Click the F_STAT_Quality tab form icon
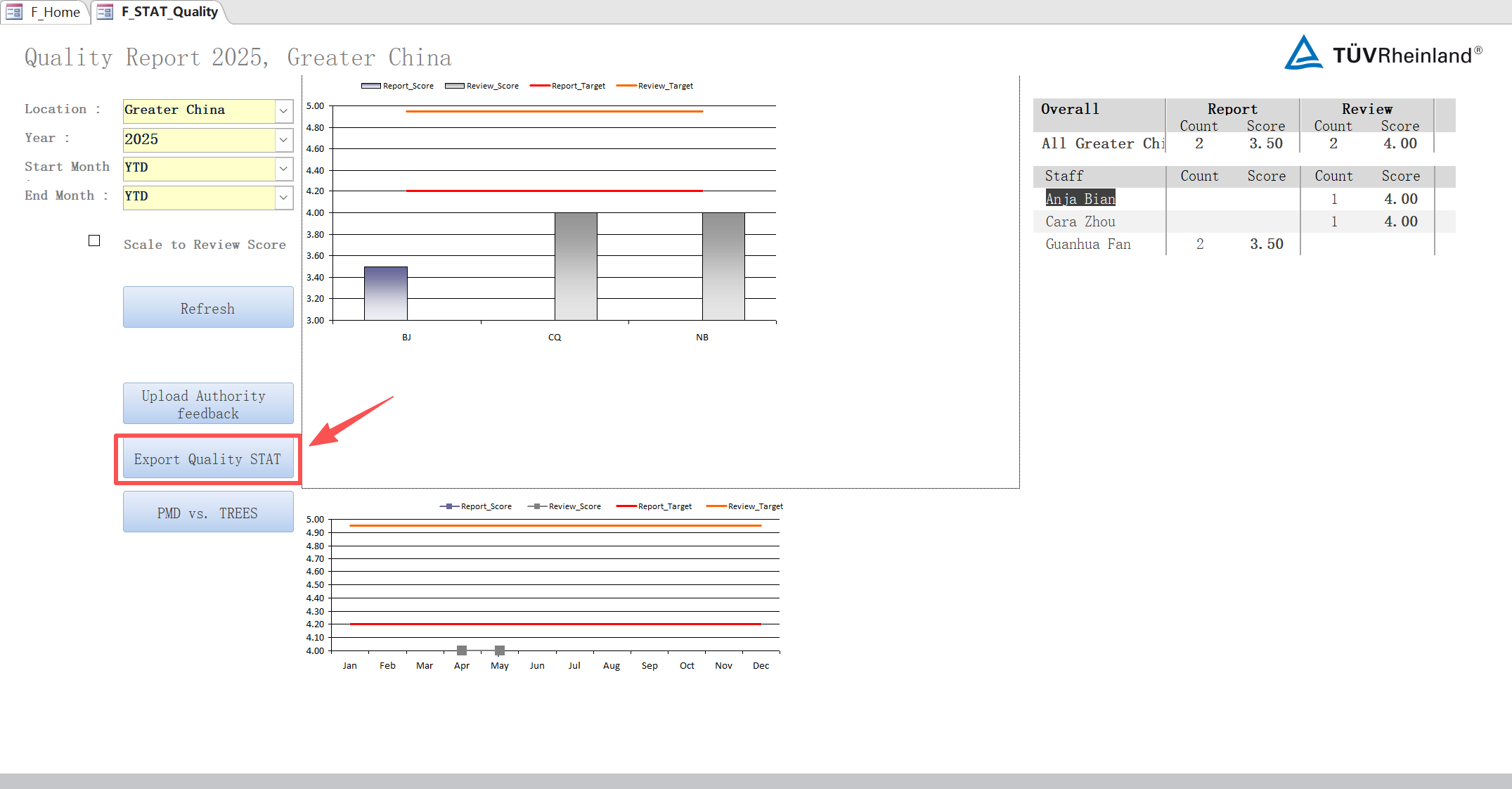 click(105, 12)
